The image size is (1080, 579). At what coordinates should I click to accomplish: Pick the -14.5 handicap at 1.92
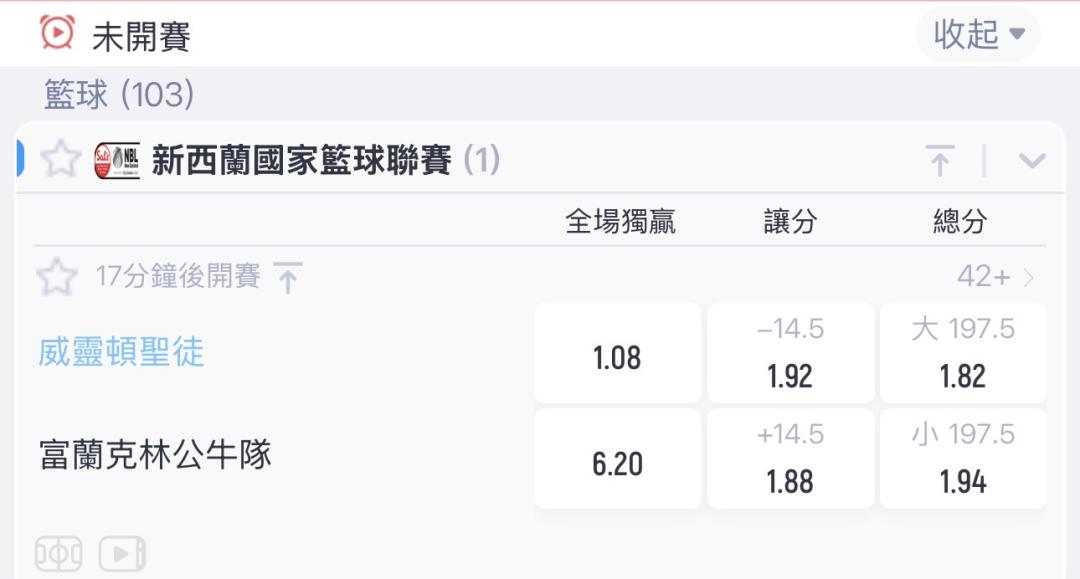(791, 353)
